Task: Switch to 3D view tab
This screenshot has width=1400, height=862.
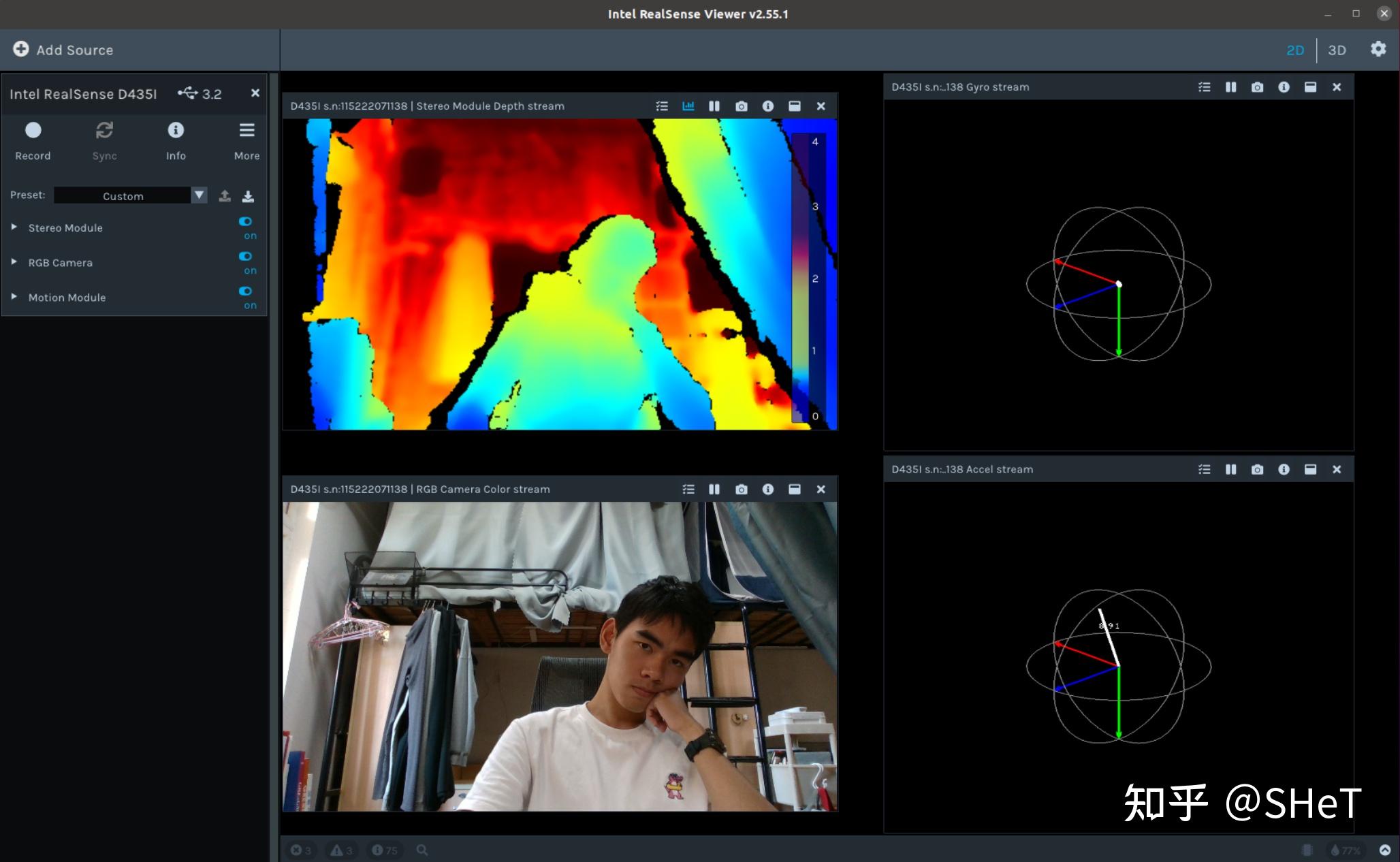Action: click(x=1337, y=50)
